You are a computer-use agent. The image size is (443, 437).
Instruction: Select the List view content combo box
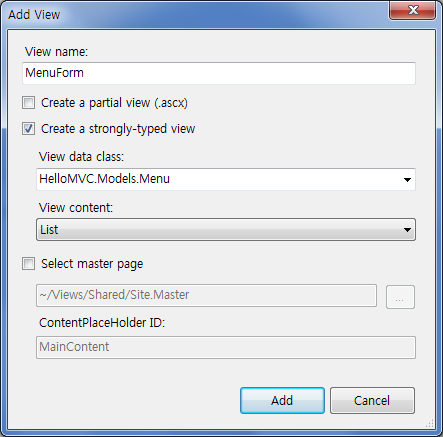pos(226,230)
